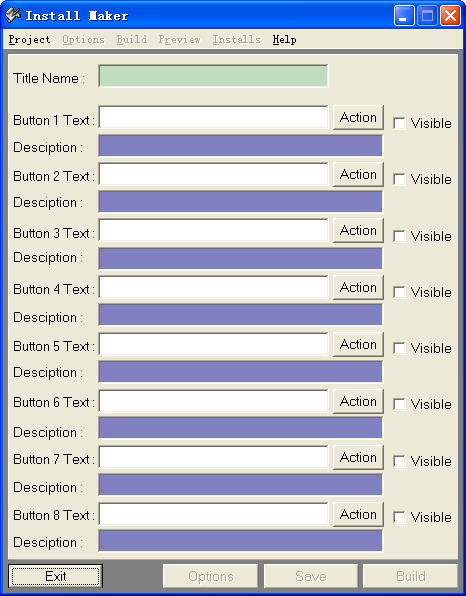The width and height of the screenshot is (466, 596).
Task: Enable the Visible checkbox for Button 6
Action: click(x=399, y=404)
